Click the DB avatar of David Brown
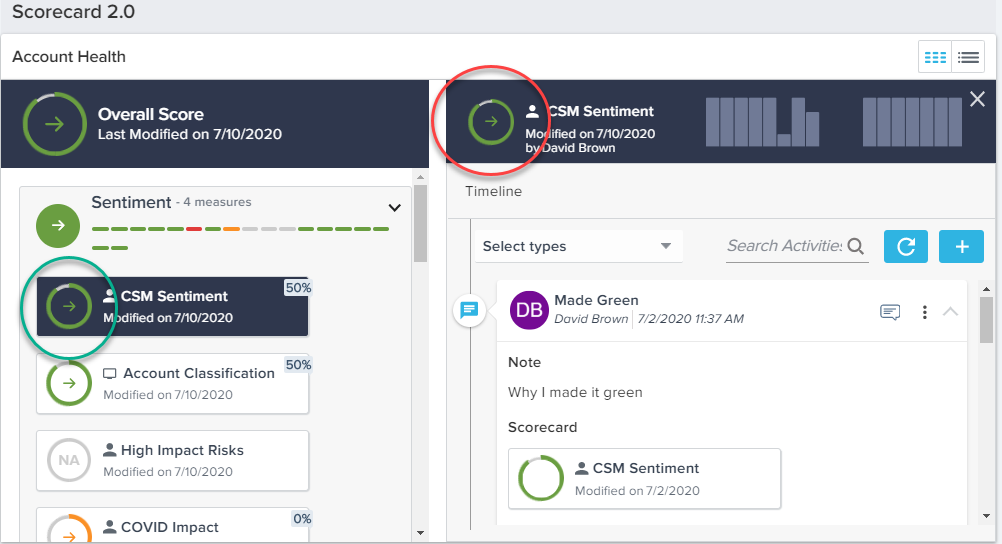 [529, 310]
